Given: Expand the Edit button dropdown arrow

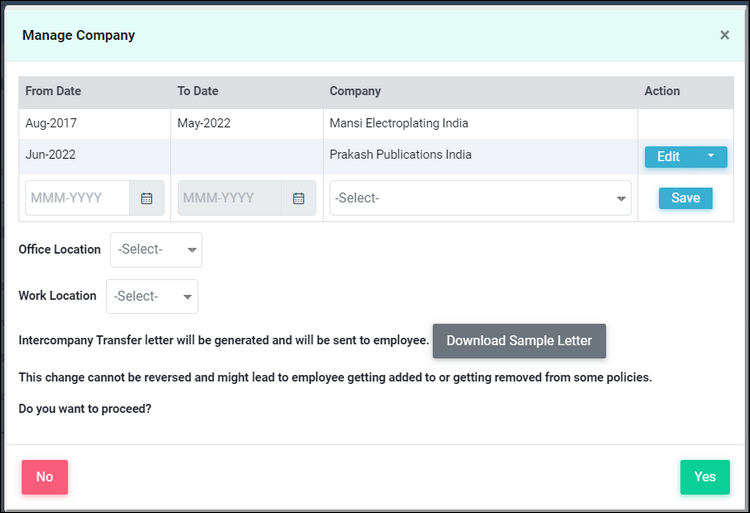Looking at the screenshot, I should 711,156.
